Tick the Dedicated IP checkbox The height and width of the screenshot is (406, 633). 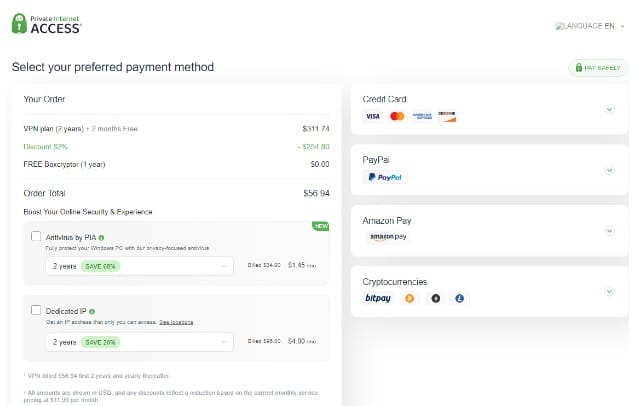(x=37, y=312)
